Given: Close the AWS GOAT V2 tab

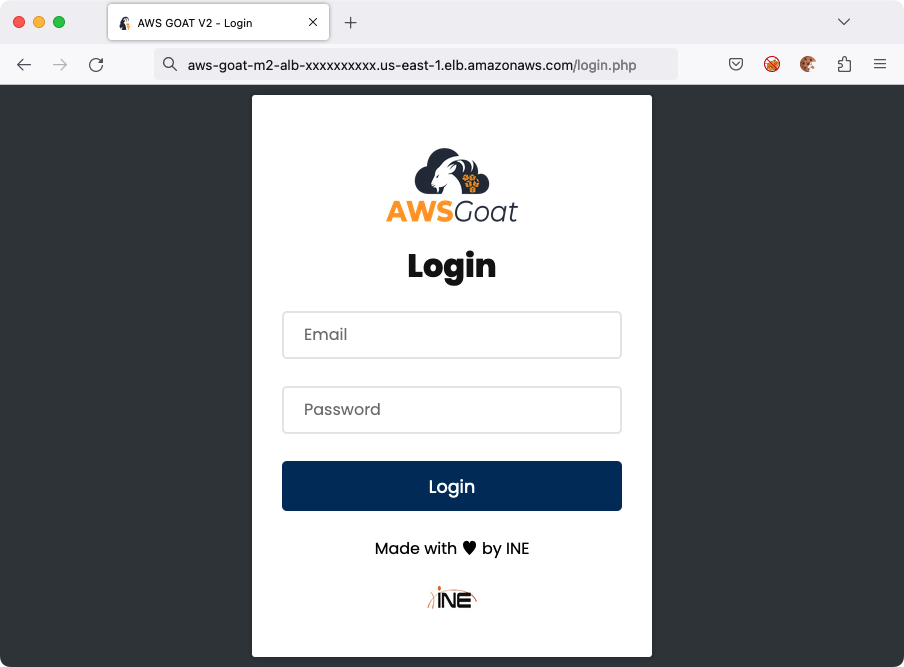Looking at the screenshot, I should tap(313, 22).
